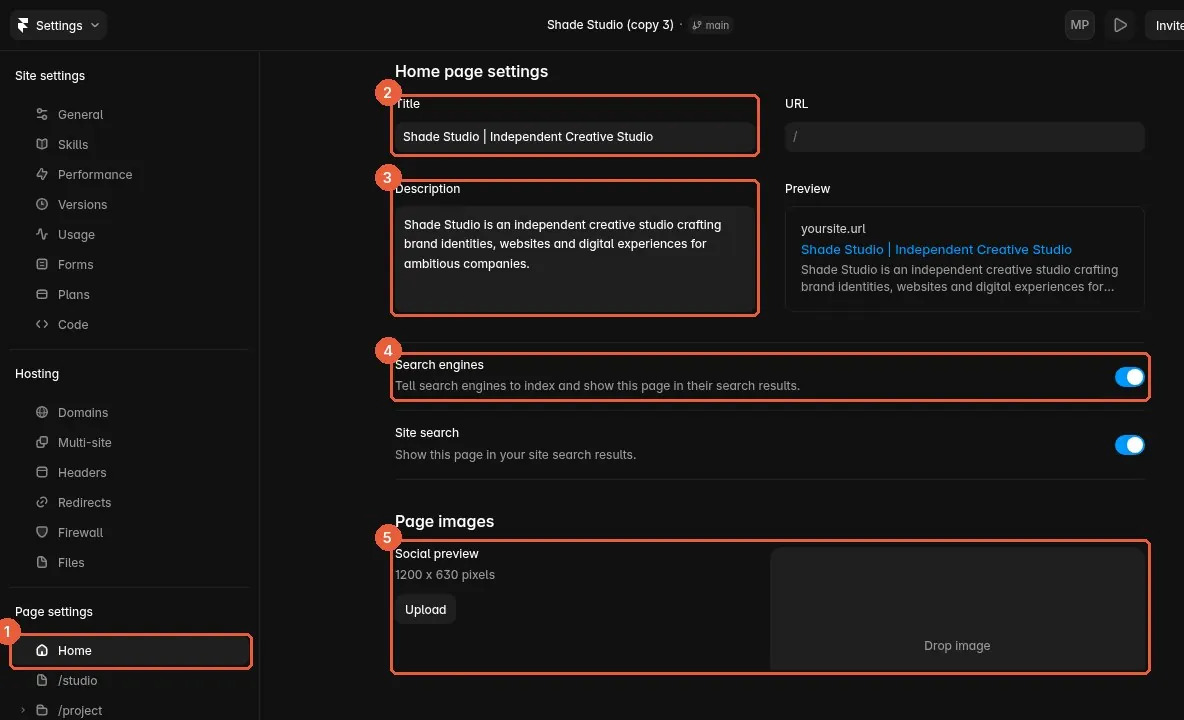Click the main branch indicator
This screenshot has width=1184, height=720.
(711, 25)
